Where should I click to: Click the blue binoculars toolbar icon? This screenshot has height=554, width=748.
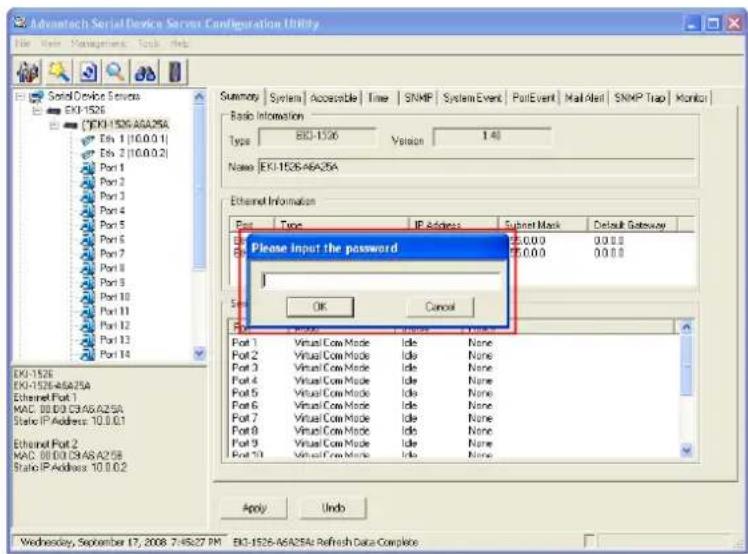tap(145, 73)
